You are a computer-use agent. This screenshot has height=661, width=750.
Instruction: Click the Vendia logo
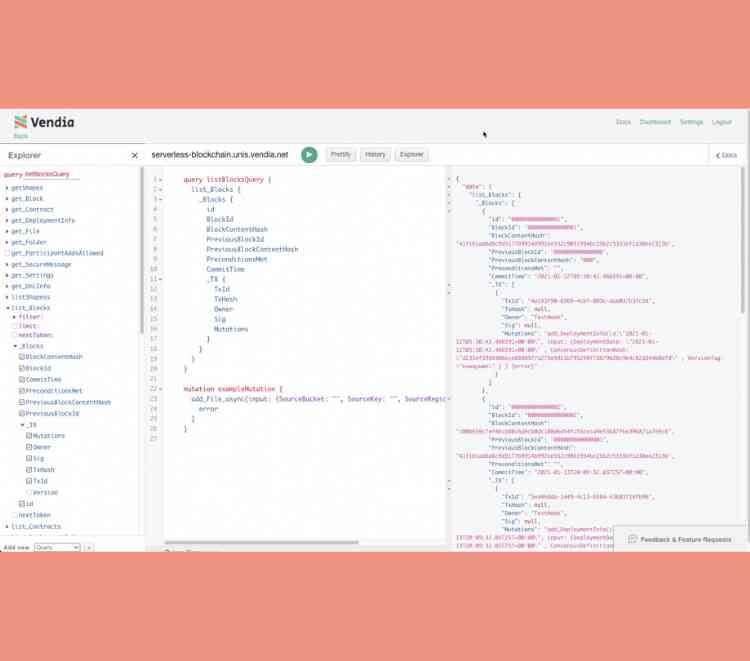[44, 121]
